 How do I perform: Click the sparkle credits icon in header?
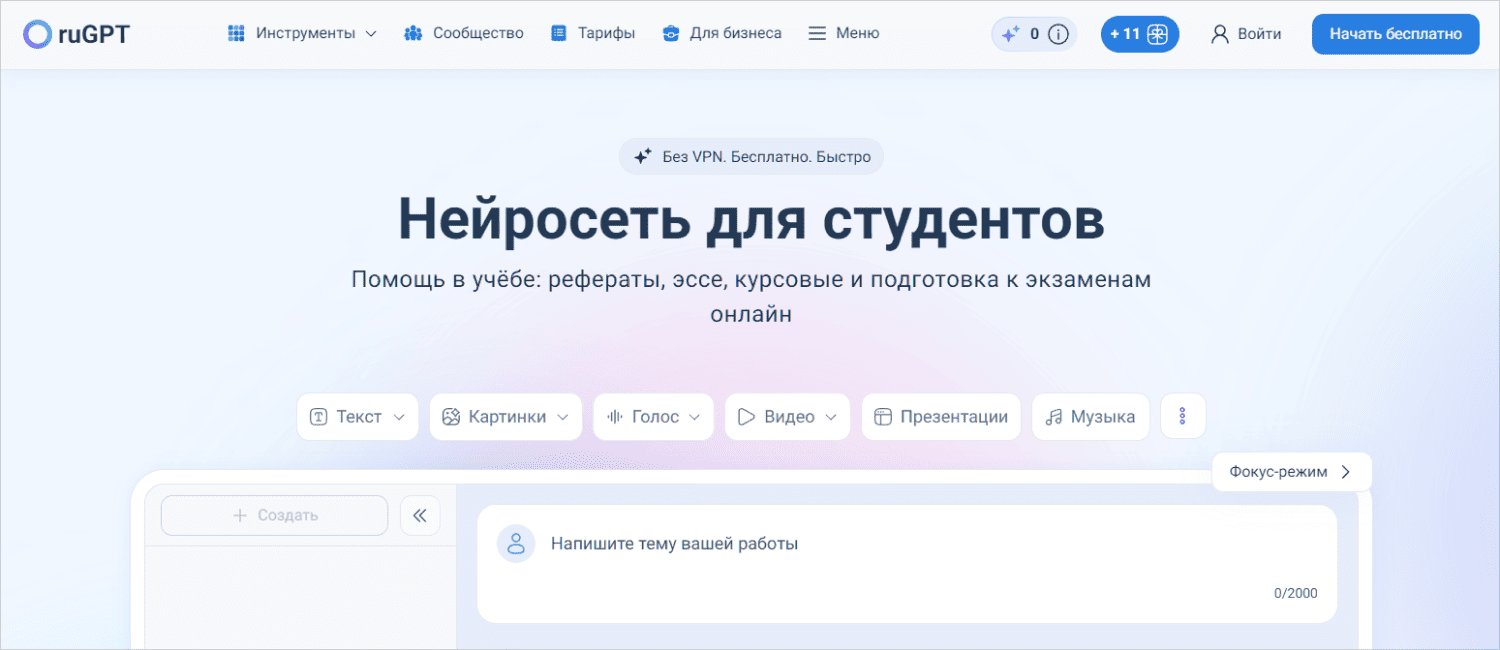point(1011,34)
